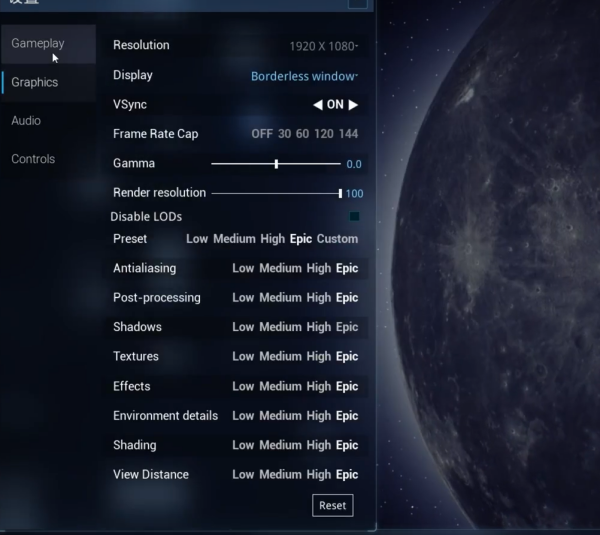
Task: Set Frame Rate Cap to 144
Action: click(349, 134)
